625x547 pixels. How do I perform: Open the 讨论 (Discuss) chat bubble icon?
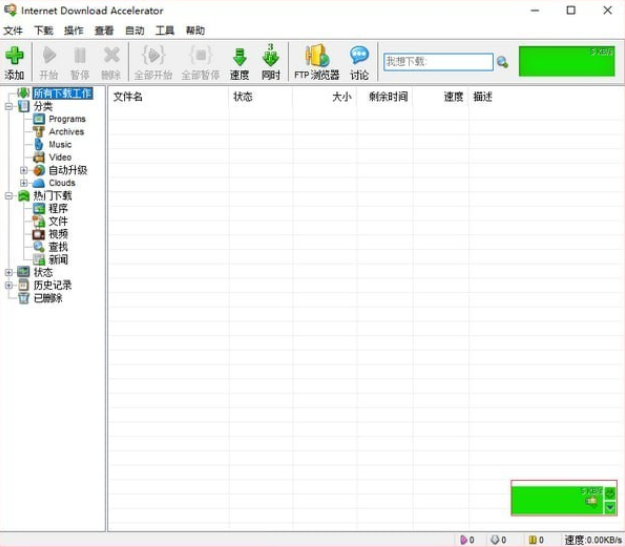(x=359, y=62)
